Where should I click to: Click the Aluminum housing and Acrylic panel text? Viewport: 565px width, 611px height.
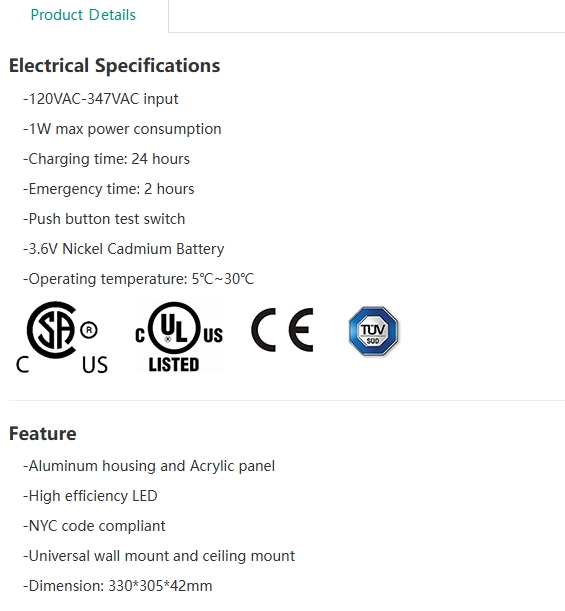(x=149, y=466)
